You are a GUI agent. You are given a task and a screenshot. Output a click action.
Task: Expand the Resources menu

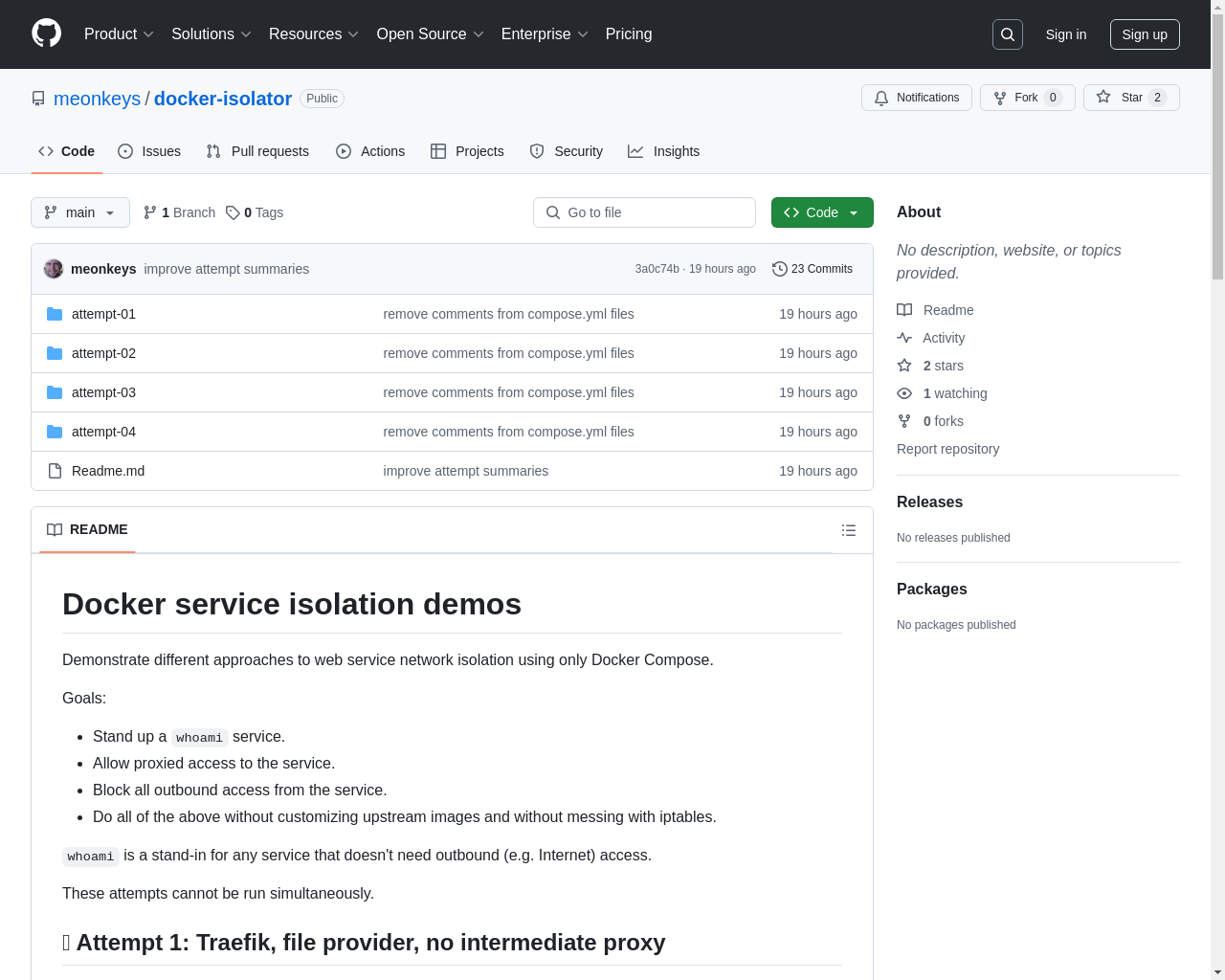click(x=314, y=33)
